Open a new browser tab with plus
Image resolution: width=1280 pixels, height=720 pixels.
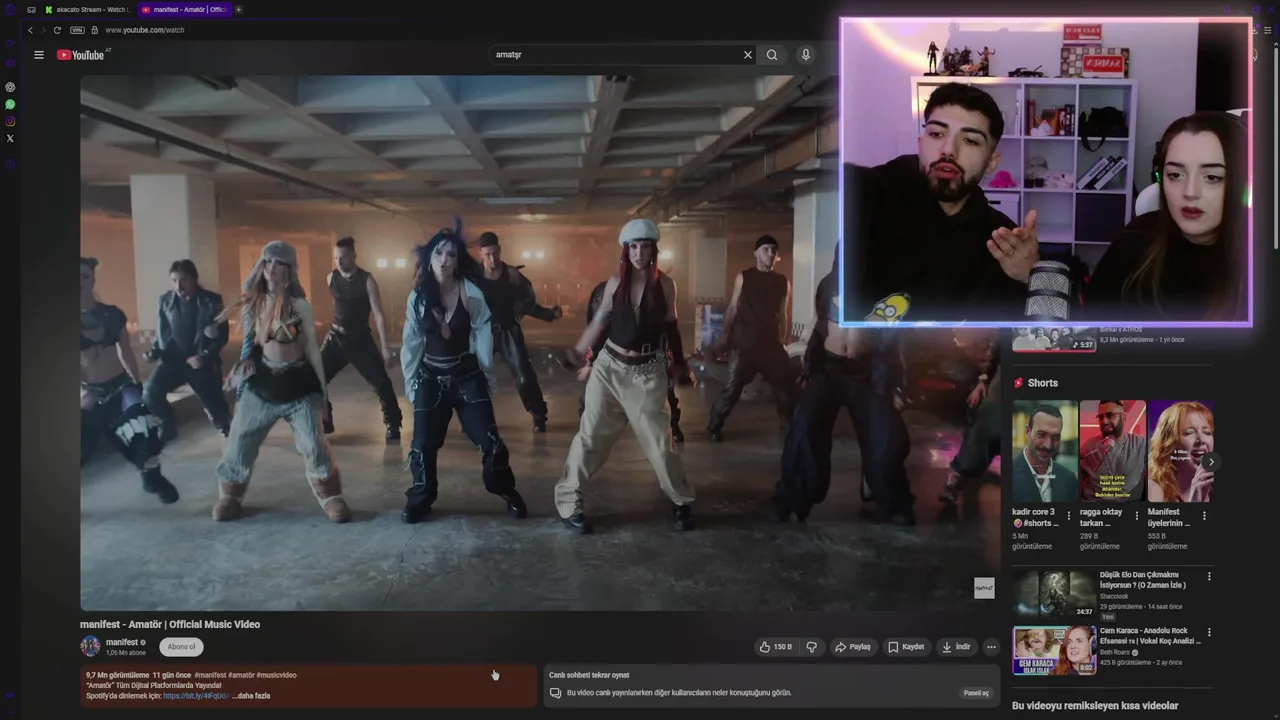click(x=238, y=9)
